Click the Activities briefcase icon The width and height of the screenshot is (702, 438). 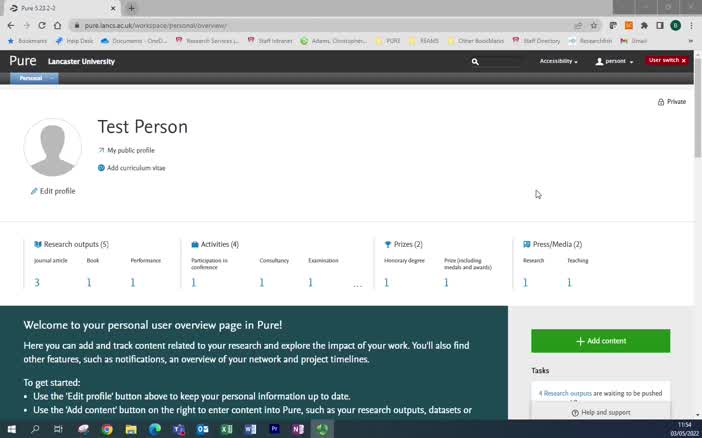(x=195, y=244)
